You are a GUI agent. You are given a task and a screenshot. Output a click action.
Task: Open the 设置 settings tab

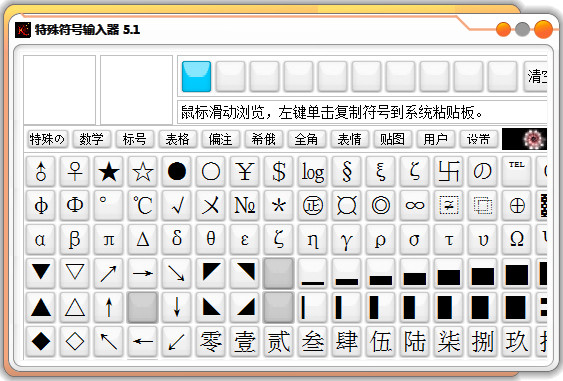(479, 139)
